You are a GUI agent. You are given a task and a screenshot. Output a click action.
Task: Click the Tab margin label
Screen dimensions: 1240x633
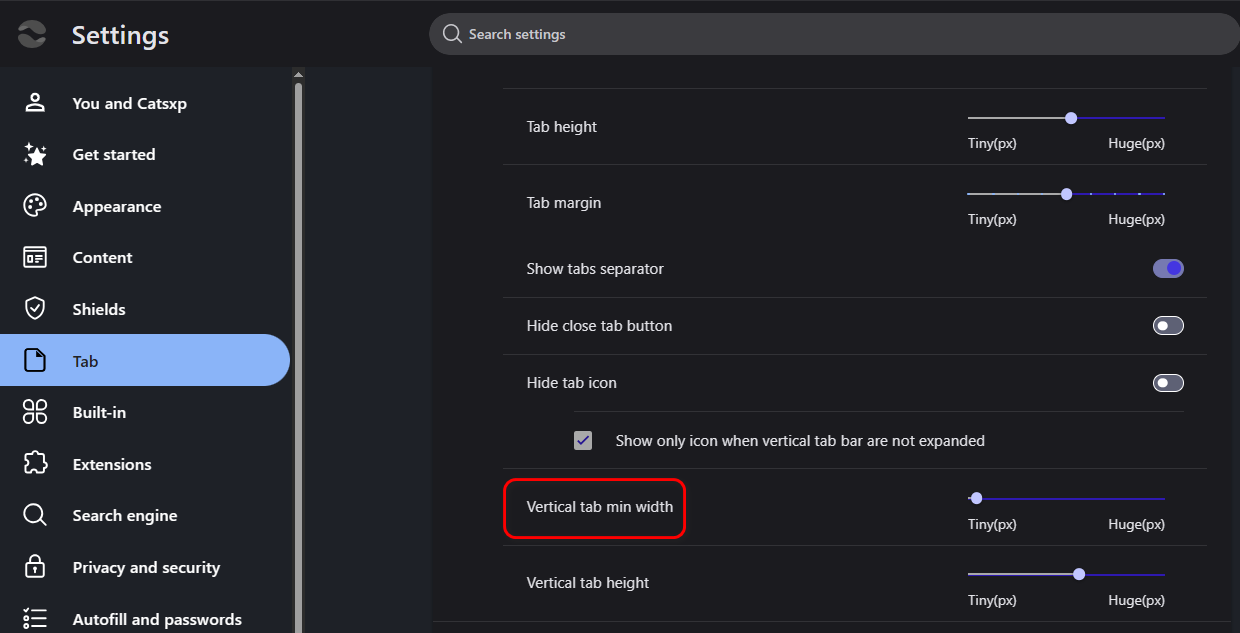click(564, 203)
